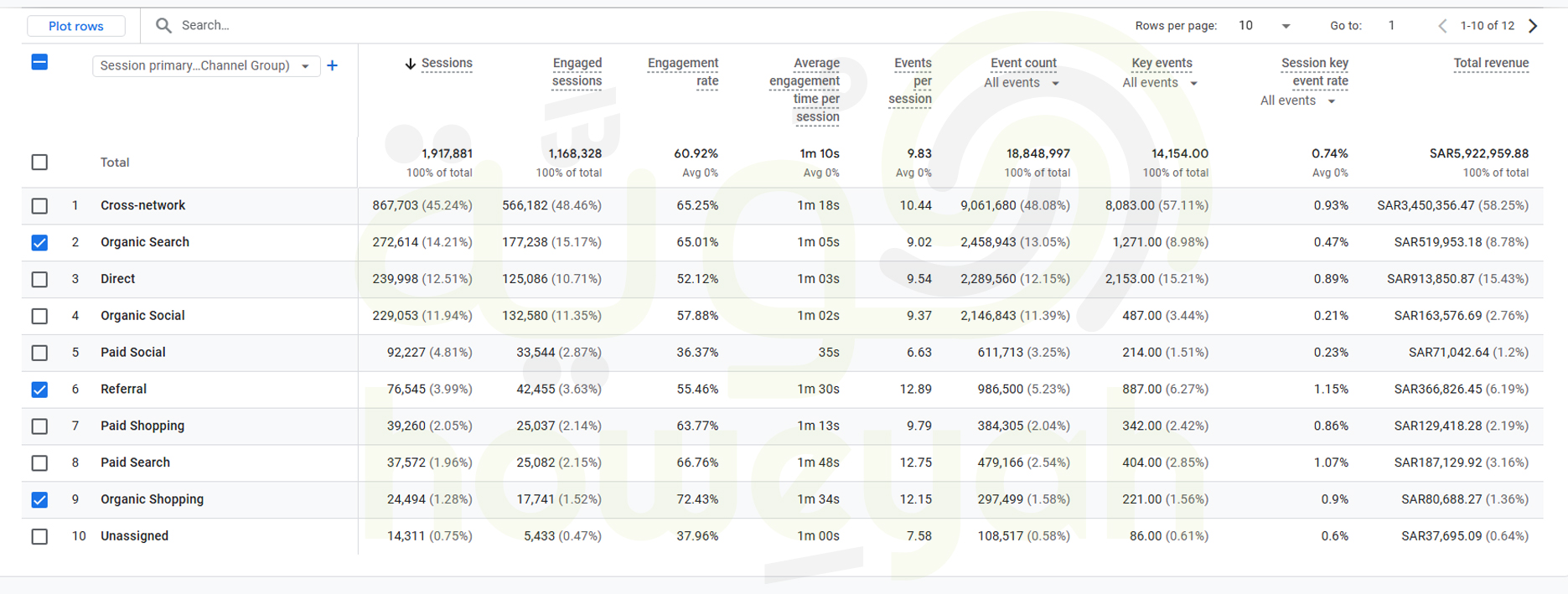Go to previous page of rows

[1442, 25]
